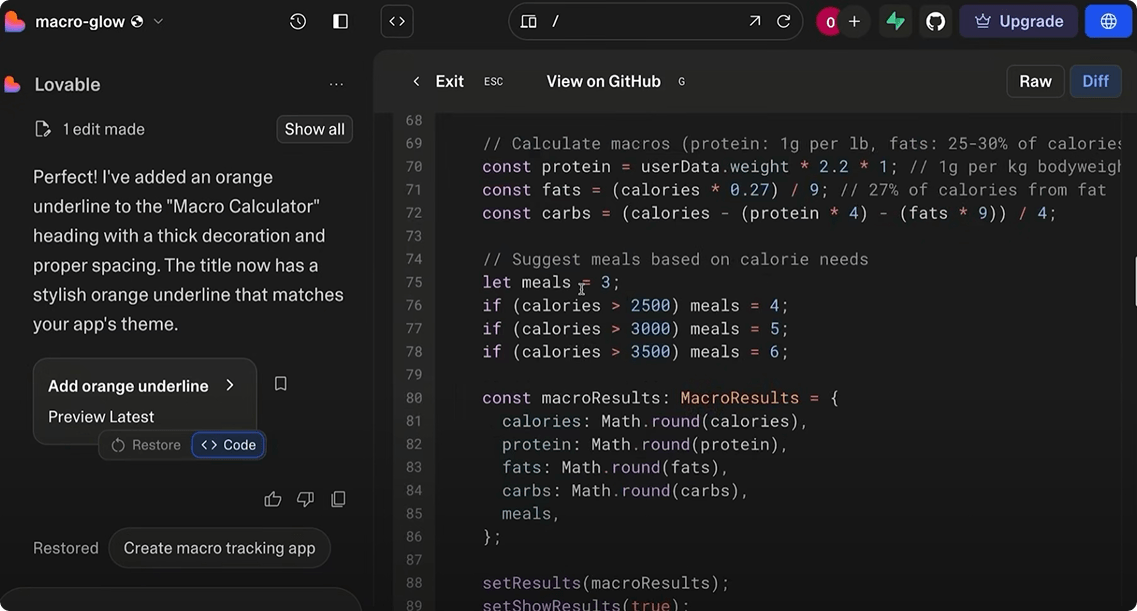Screen dimensions: 1137x611
Task: Click the Upgrade button
Action: 1018,21
